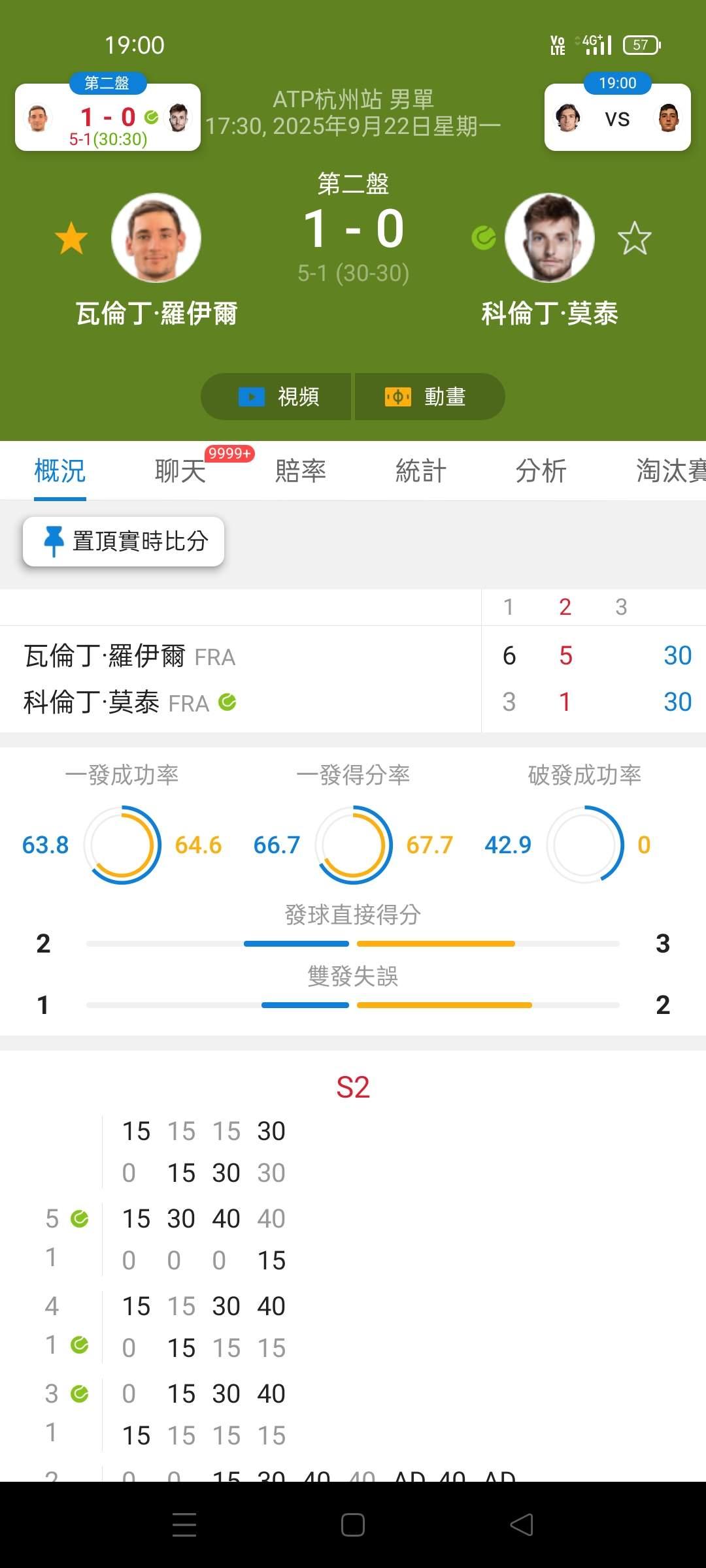Unfavorite 瓦倫丁·羅伊爾 with the filled gold star

pyautogui.click(x=71, y=238)
